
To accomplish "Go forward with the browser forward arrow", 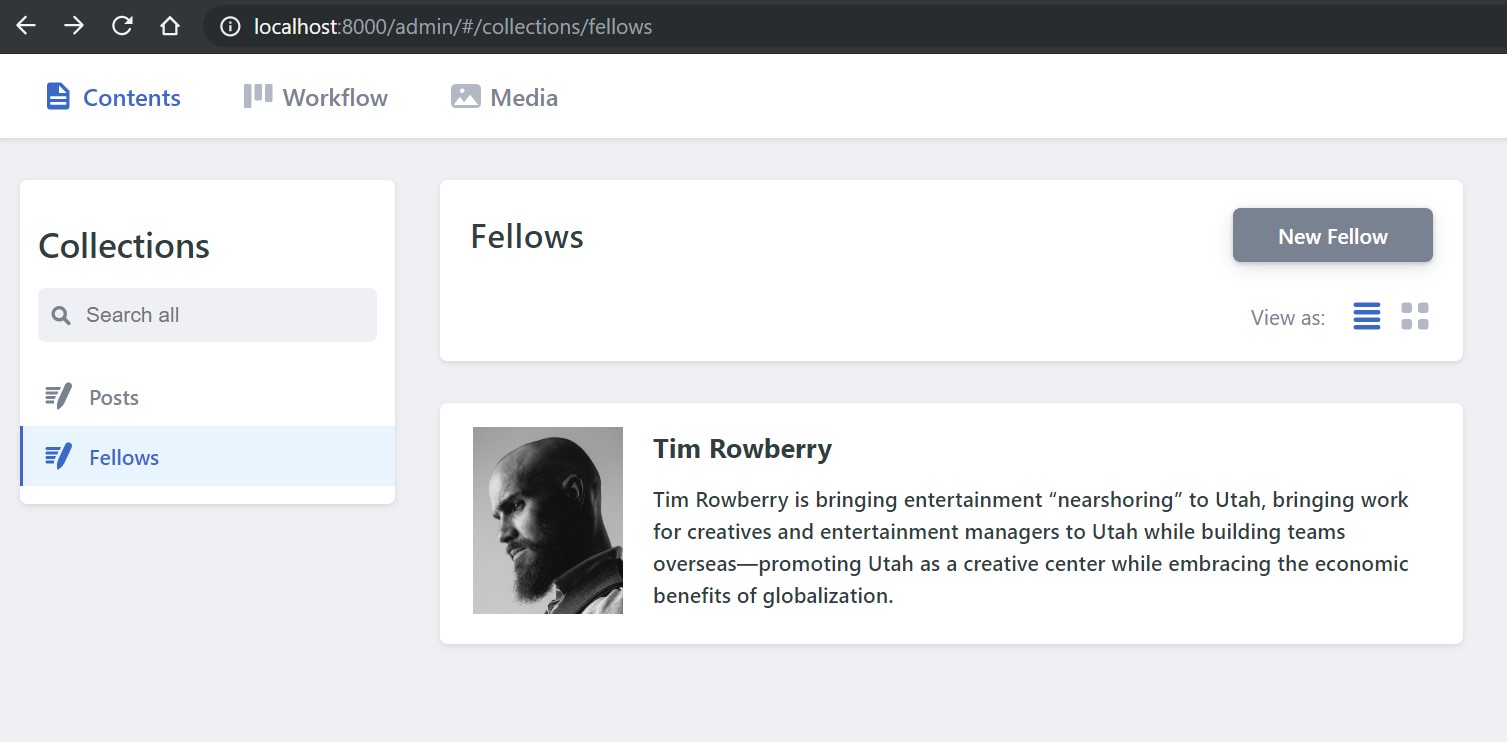I will pyautogui.click(x=74, y=26).
